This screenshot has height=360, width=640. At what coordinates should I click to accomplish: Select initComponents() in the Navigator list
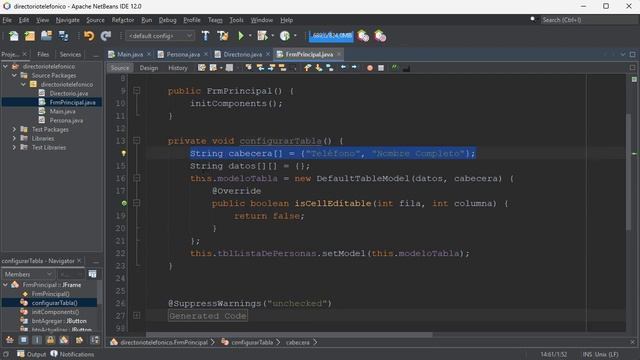click(x=55, y=312)
